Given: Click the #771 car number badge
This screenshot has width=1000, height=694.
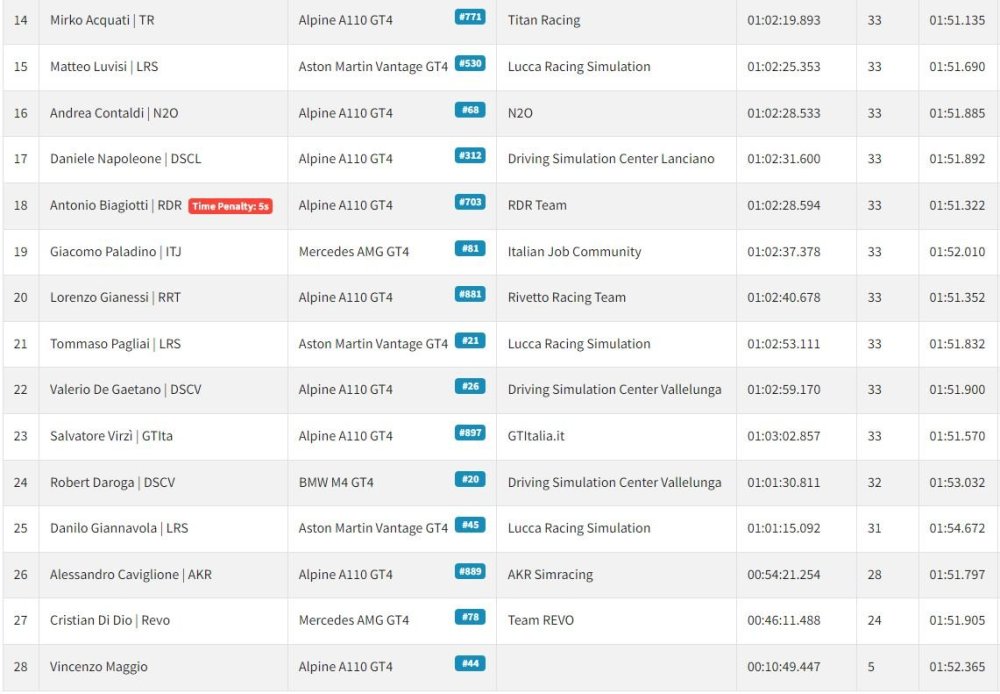Looking at the screenshot, I should point(470,17).
